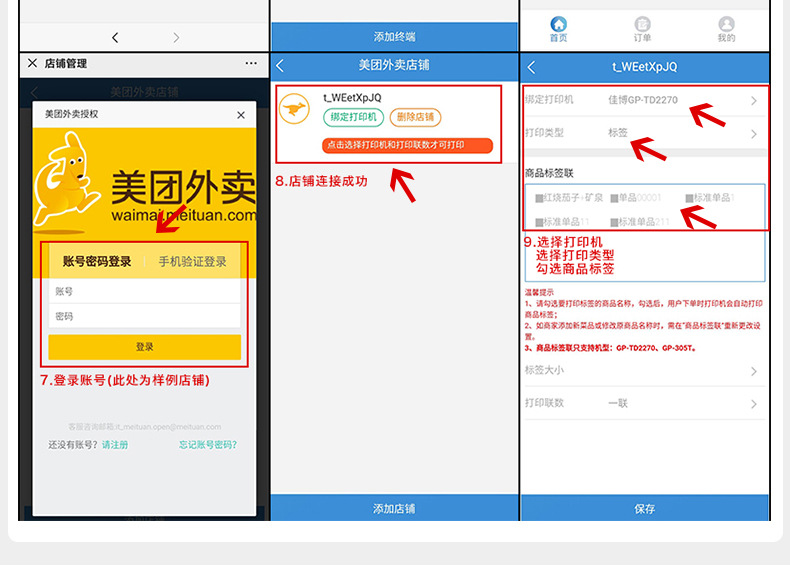Click the yellow 登录 button
The height and width of the screenshot is (579, 790).
coord(145,347)
